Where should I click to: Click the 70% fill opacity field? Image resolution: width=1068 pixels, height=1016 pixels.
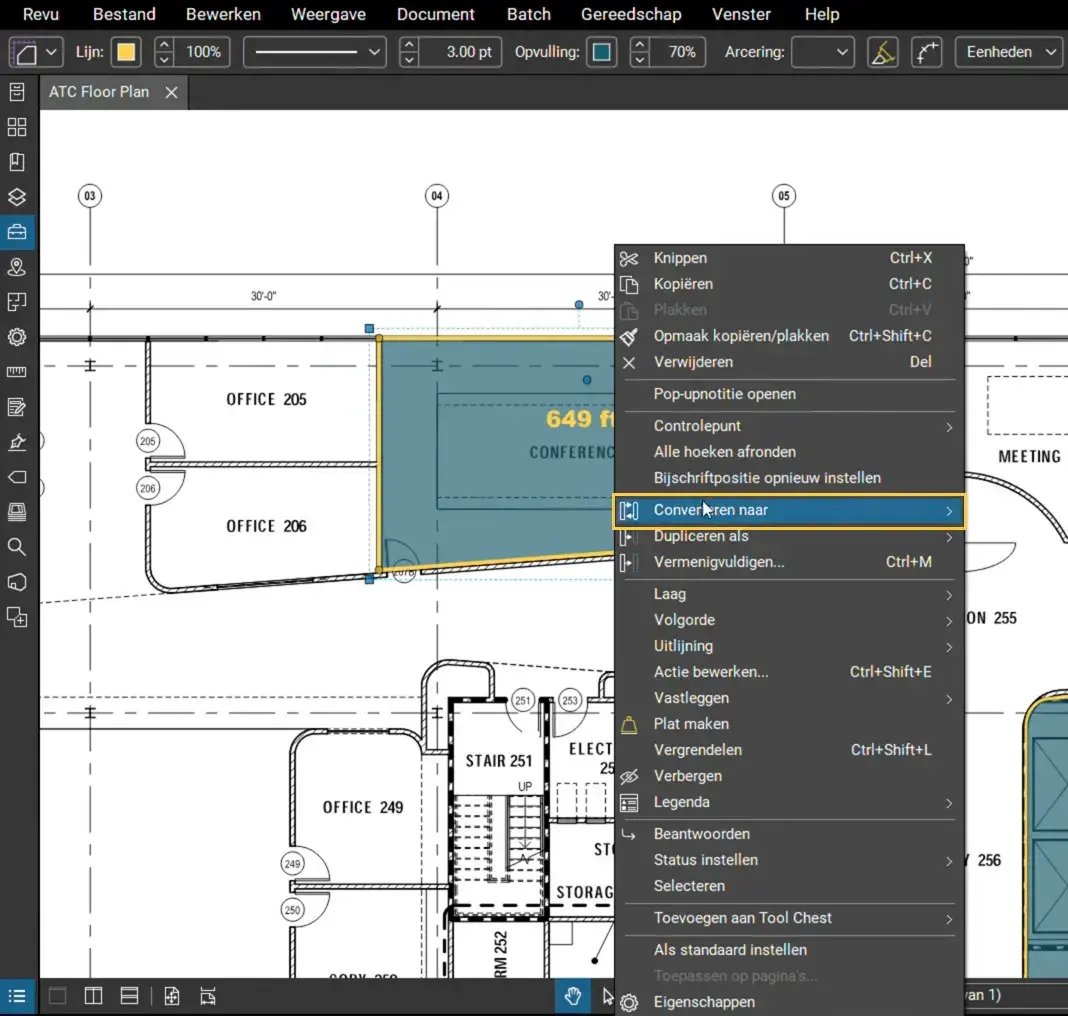tap(677, 52)
